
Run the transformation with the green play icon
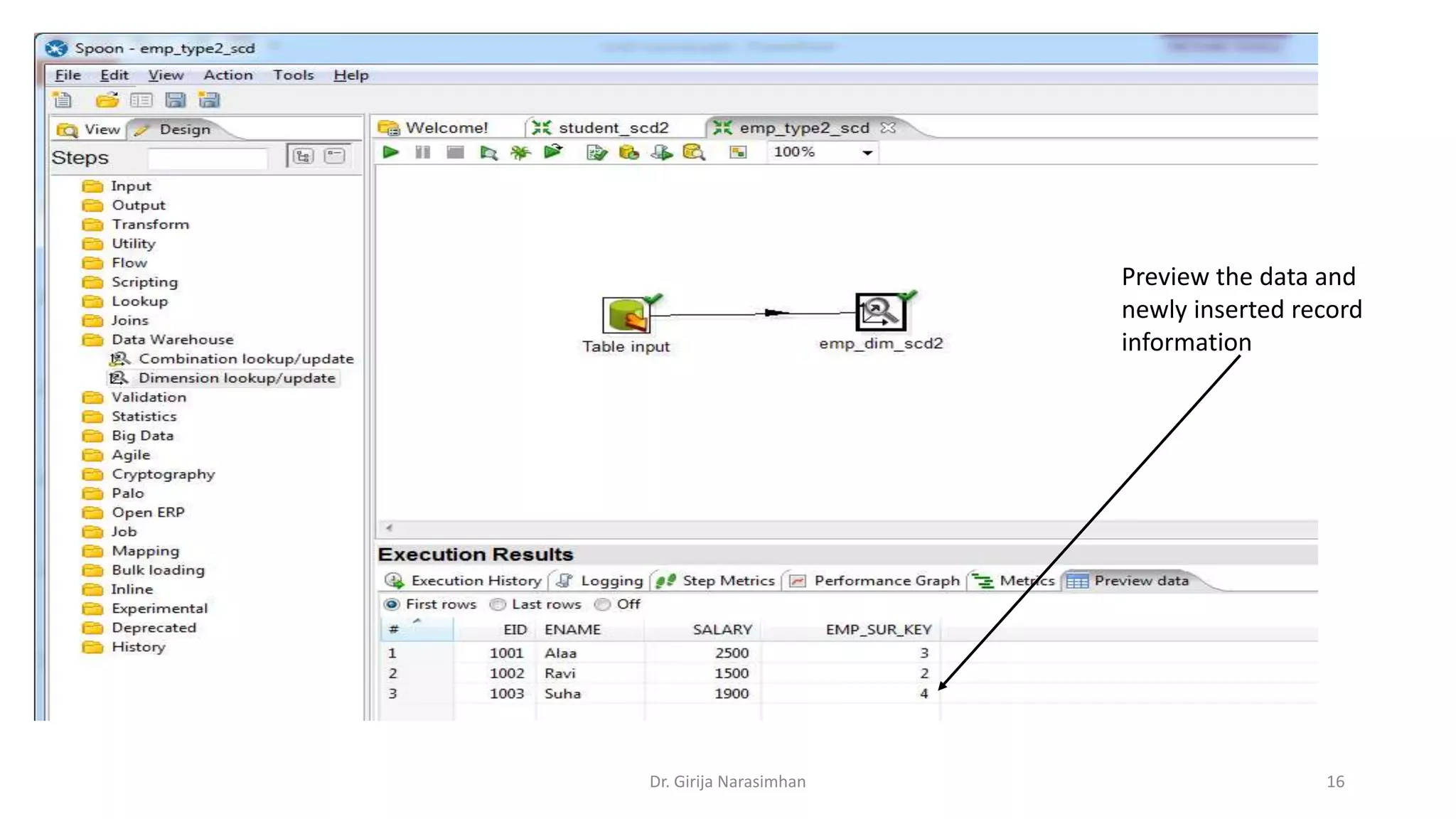pos(390,152)
